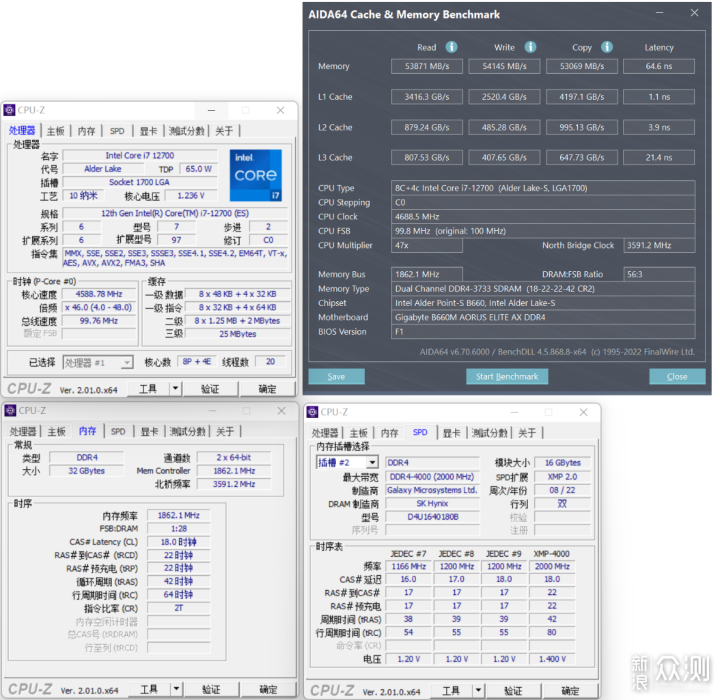Open the processor selection dropdown 处理器 #1
Viewport: 720px width, 700px height.
[98, 362]
